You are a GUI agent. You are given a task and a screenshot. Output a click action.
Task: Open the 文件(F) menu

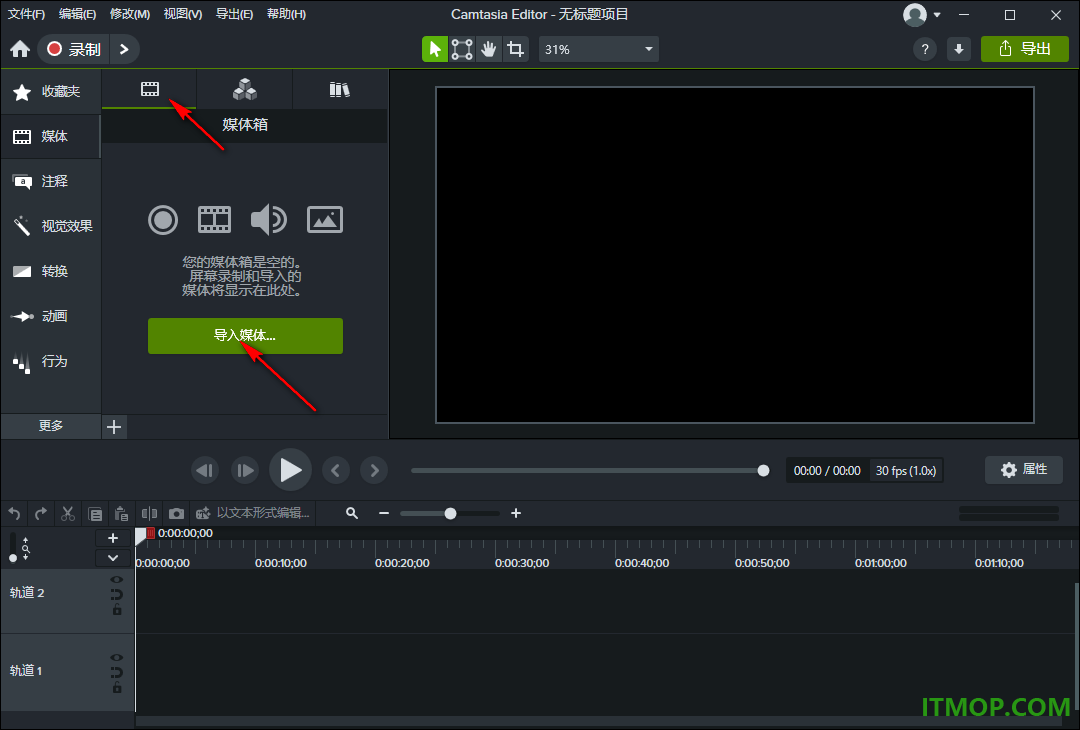pos(26,14)
